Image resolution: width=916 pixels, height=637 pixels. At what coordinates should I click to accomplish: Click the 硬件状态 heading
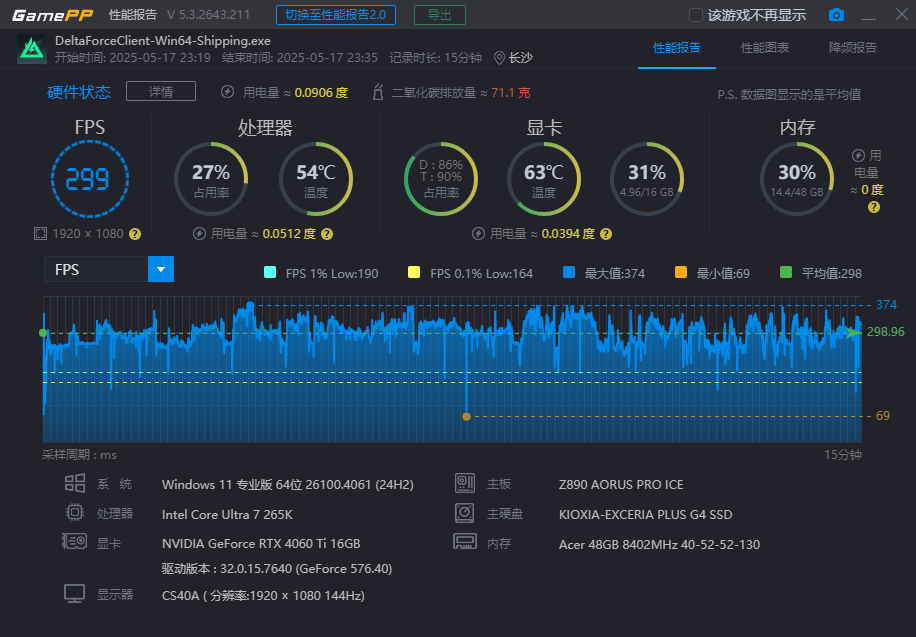tap(79, 92)
